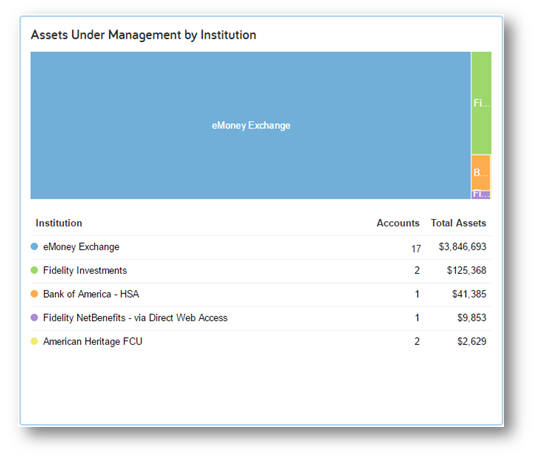Click the Assets Under Management by Institution title

[x=143, y=35]
